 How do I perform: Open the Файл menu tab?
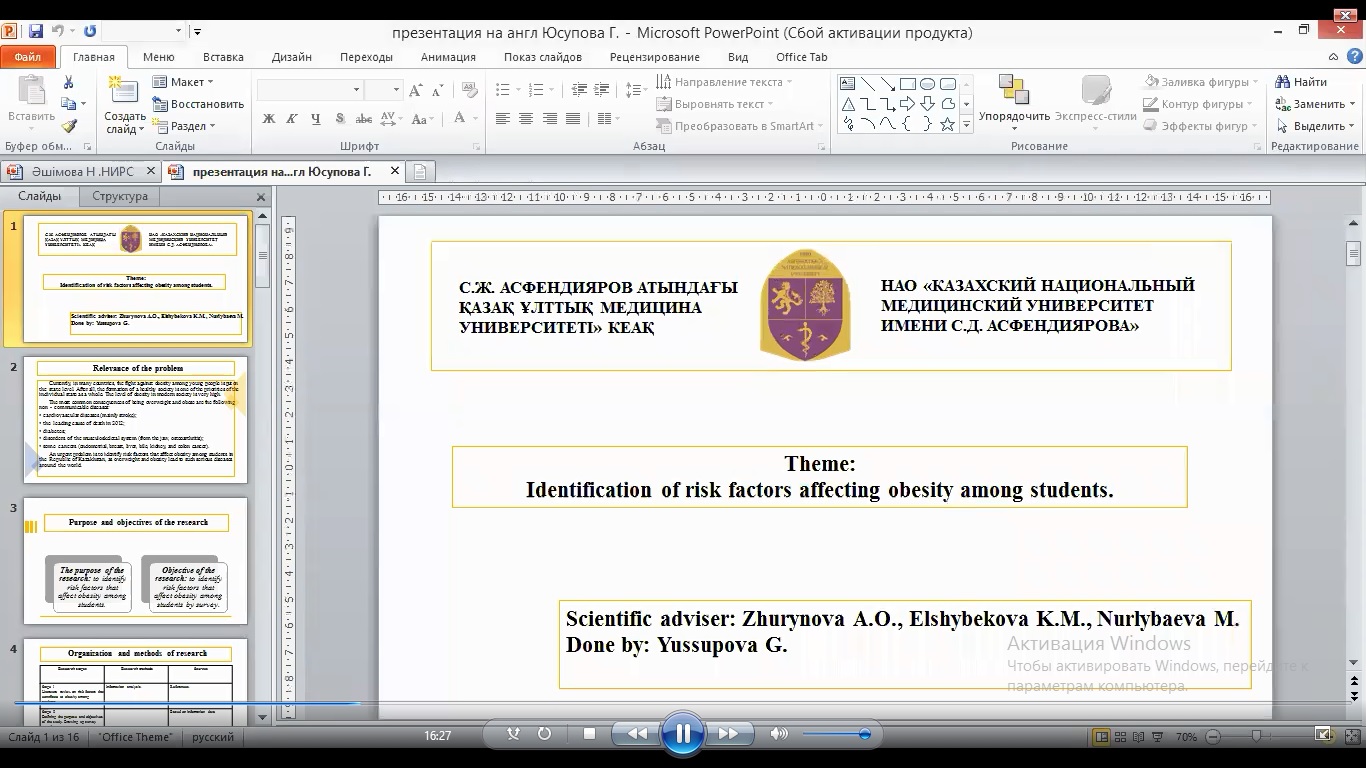[28, 57]
